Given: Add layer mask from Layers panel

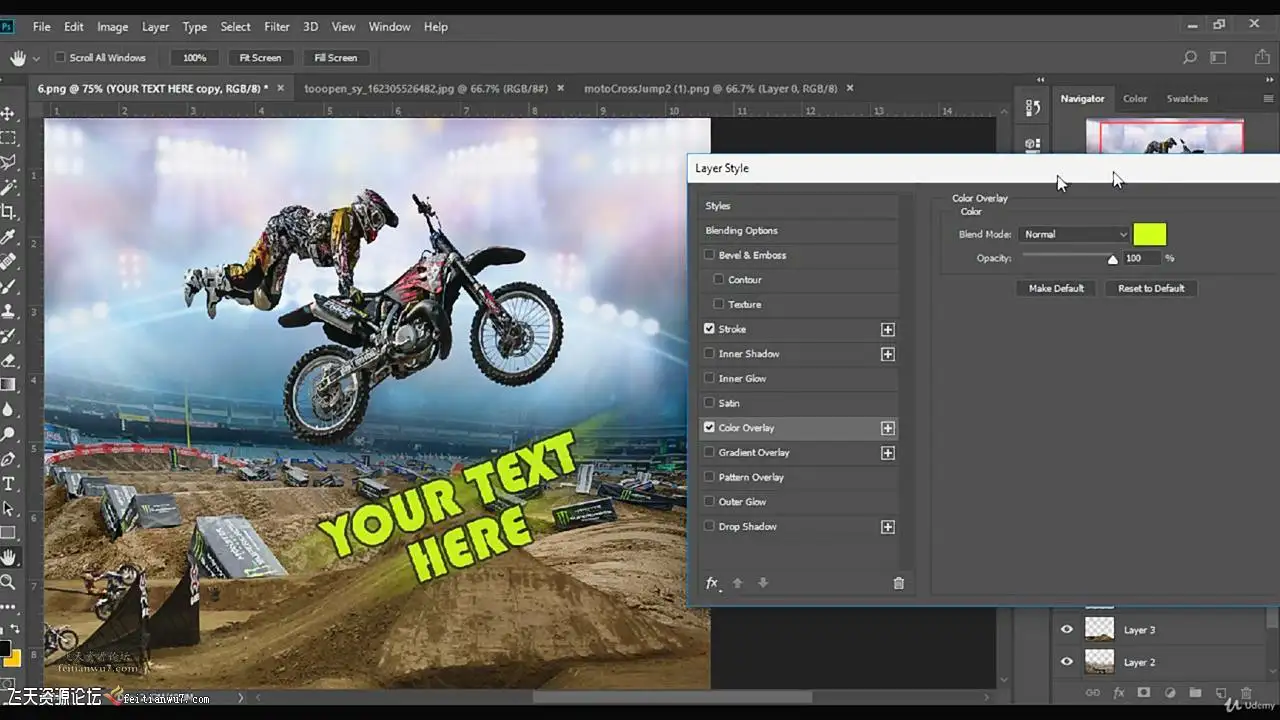Looking at the screenshot, I should (1144, 692).
